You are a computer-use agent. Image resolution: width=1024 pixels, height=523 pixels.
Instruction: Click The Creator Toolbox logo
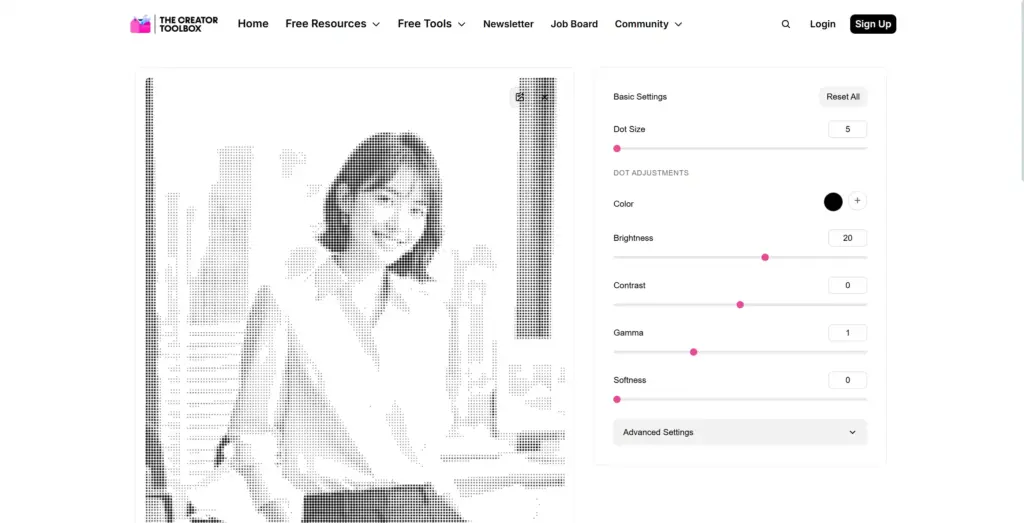pyautogui.click(x=174, y=24)
